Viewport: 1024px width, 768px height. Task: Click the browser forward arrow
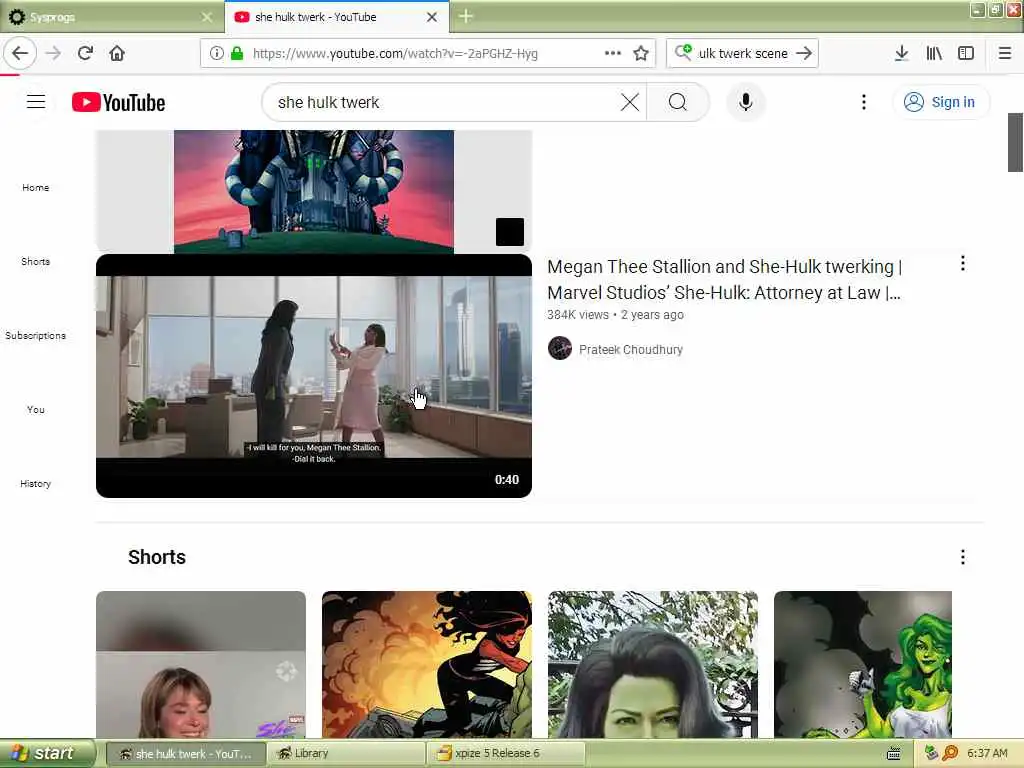tap(53, 53)
